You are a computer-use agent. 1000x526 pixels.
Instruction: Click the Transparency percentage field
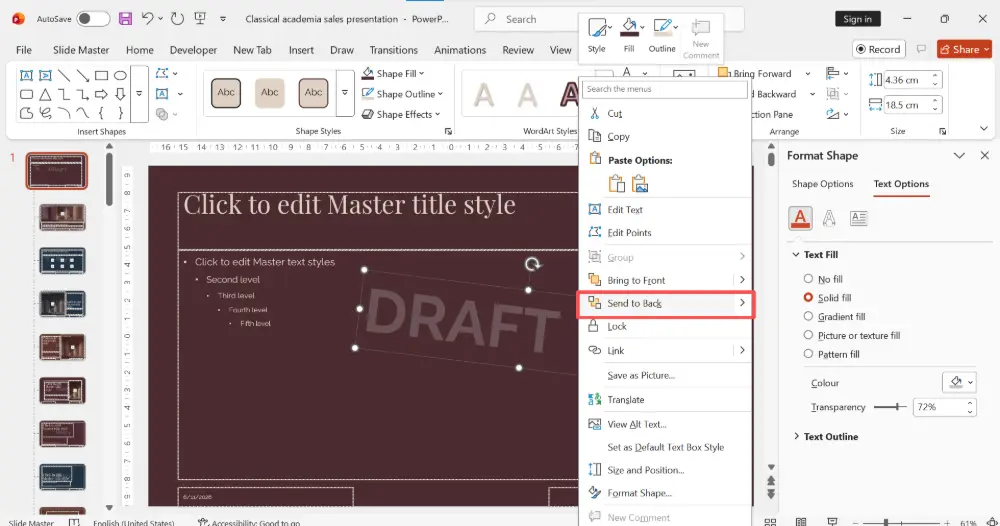click(939, 407)
